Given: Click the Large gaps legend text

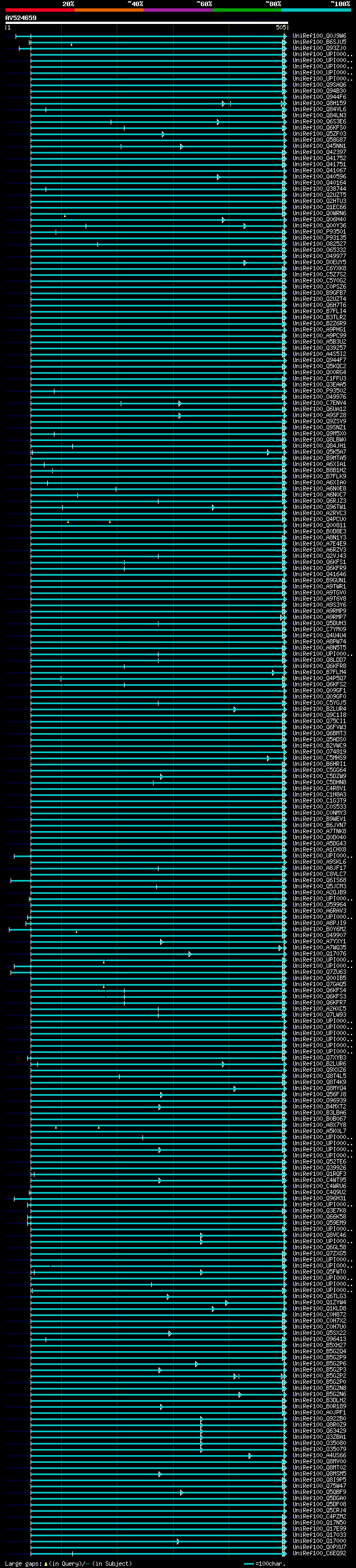Looking at the screenshot, I should coord(68,1564).
